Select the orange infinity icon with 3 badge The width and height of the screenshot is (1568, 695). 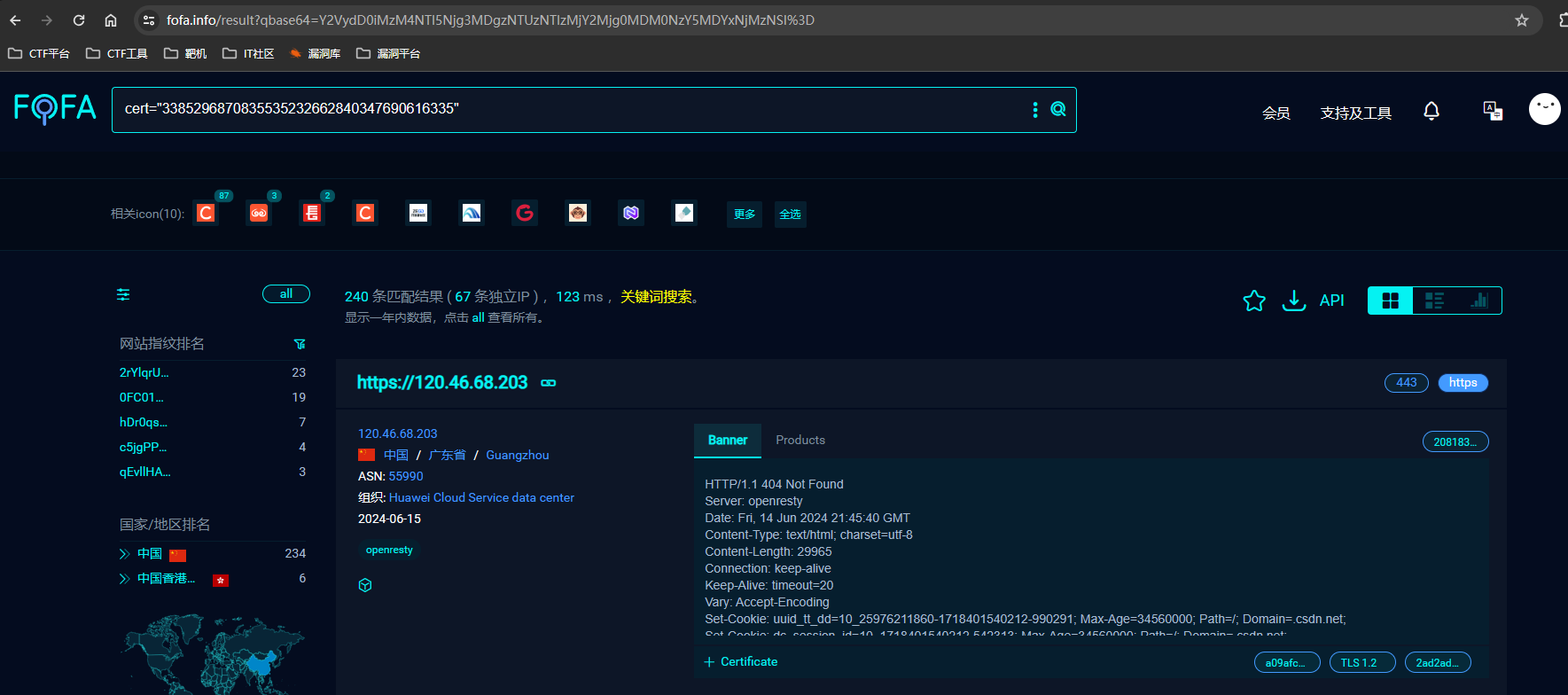(x=259, y=213)
